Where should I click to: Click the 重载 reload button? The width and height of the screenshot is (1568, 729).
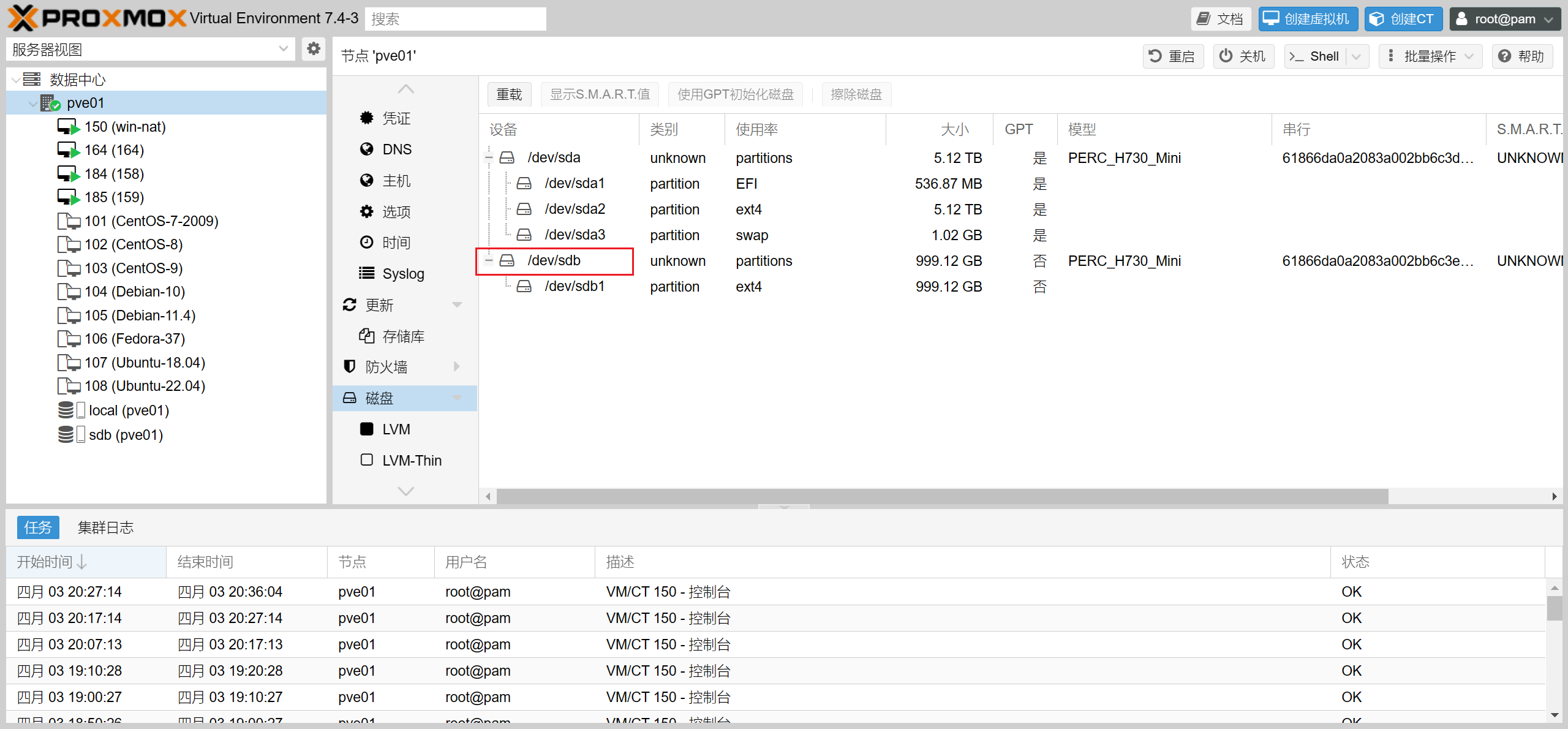[509, 94]
